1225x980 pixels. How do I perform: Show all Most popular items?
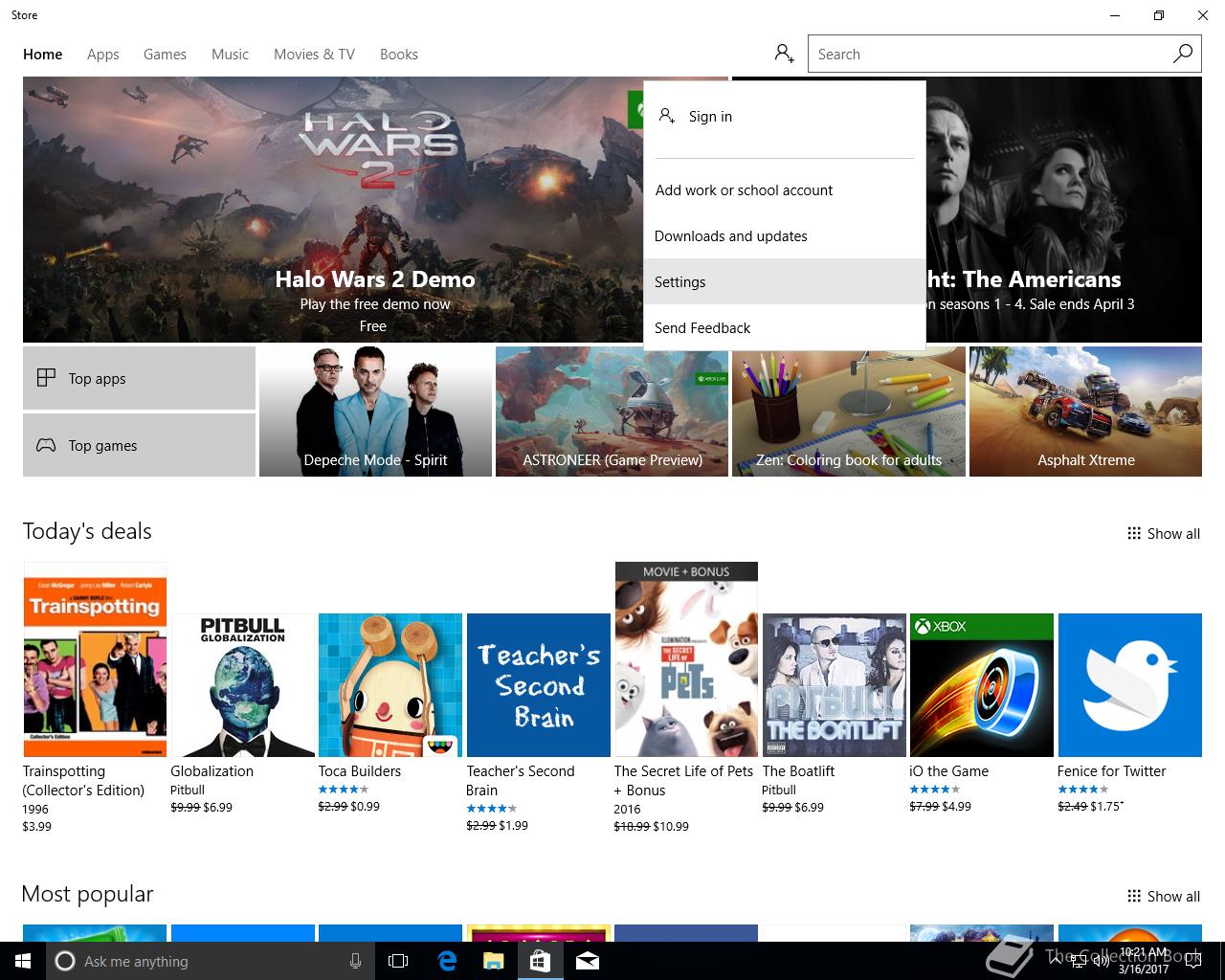[x=1164, y=896]
